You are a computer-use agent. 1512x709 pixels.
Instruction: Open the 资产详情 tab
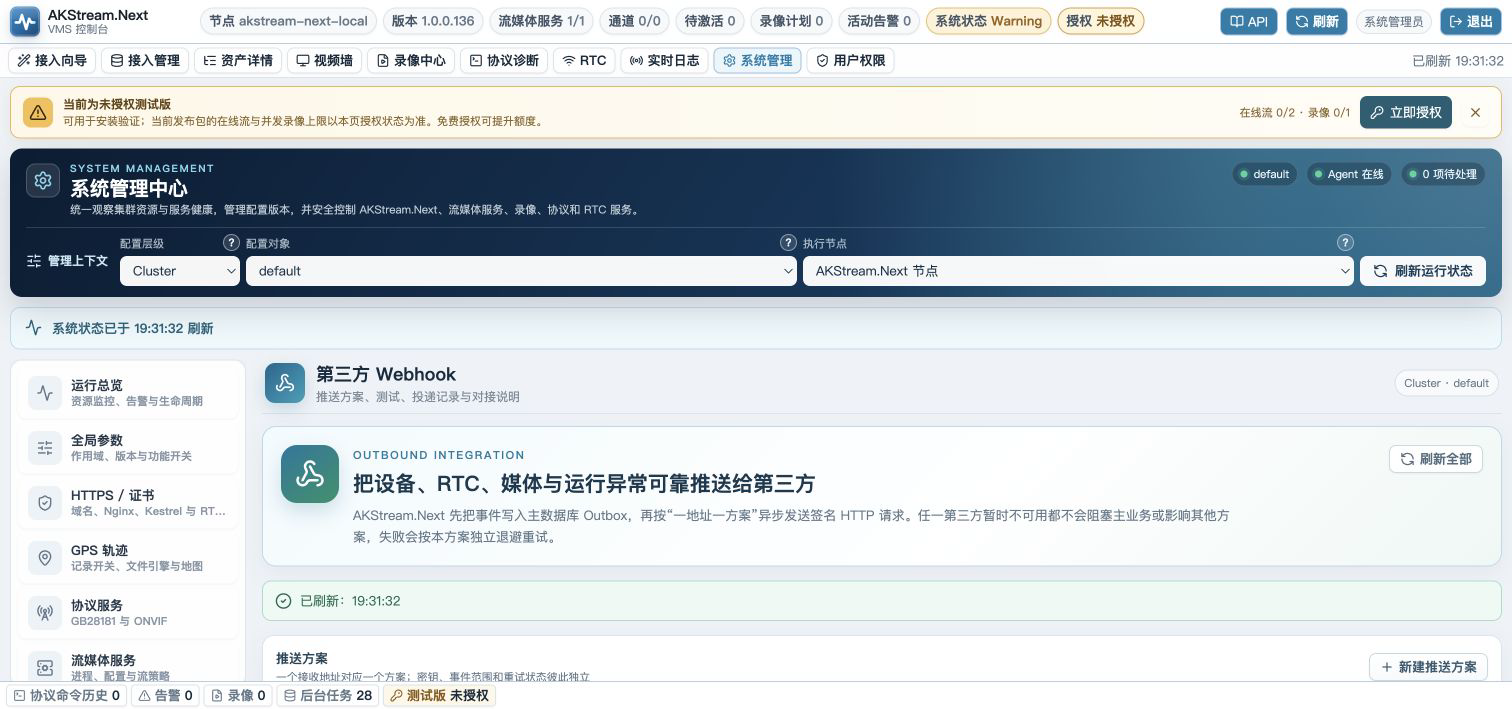point(238,61)
